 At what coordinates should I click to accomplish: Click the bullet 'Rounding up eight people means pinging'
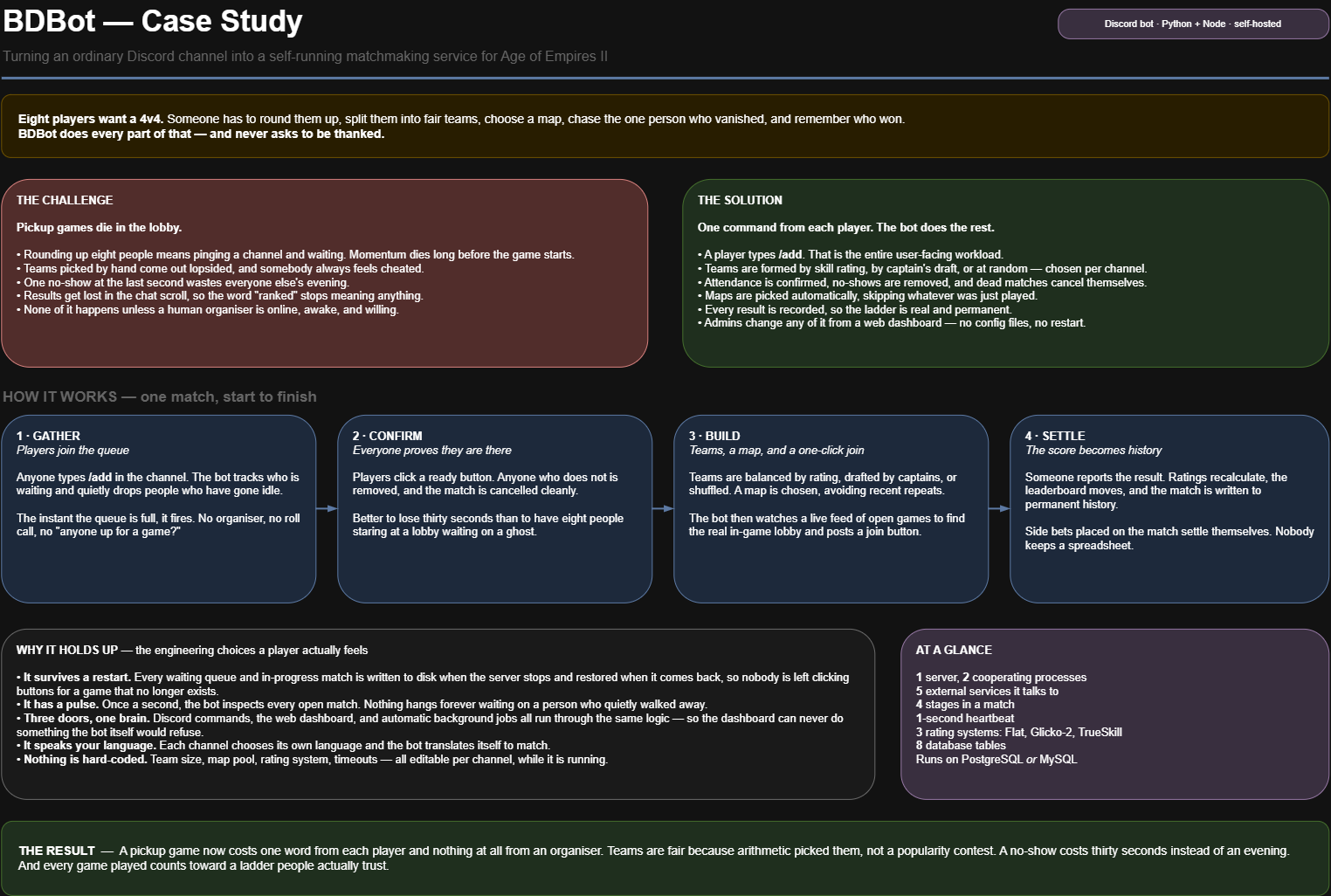point(295,255)
